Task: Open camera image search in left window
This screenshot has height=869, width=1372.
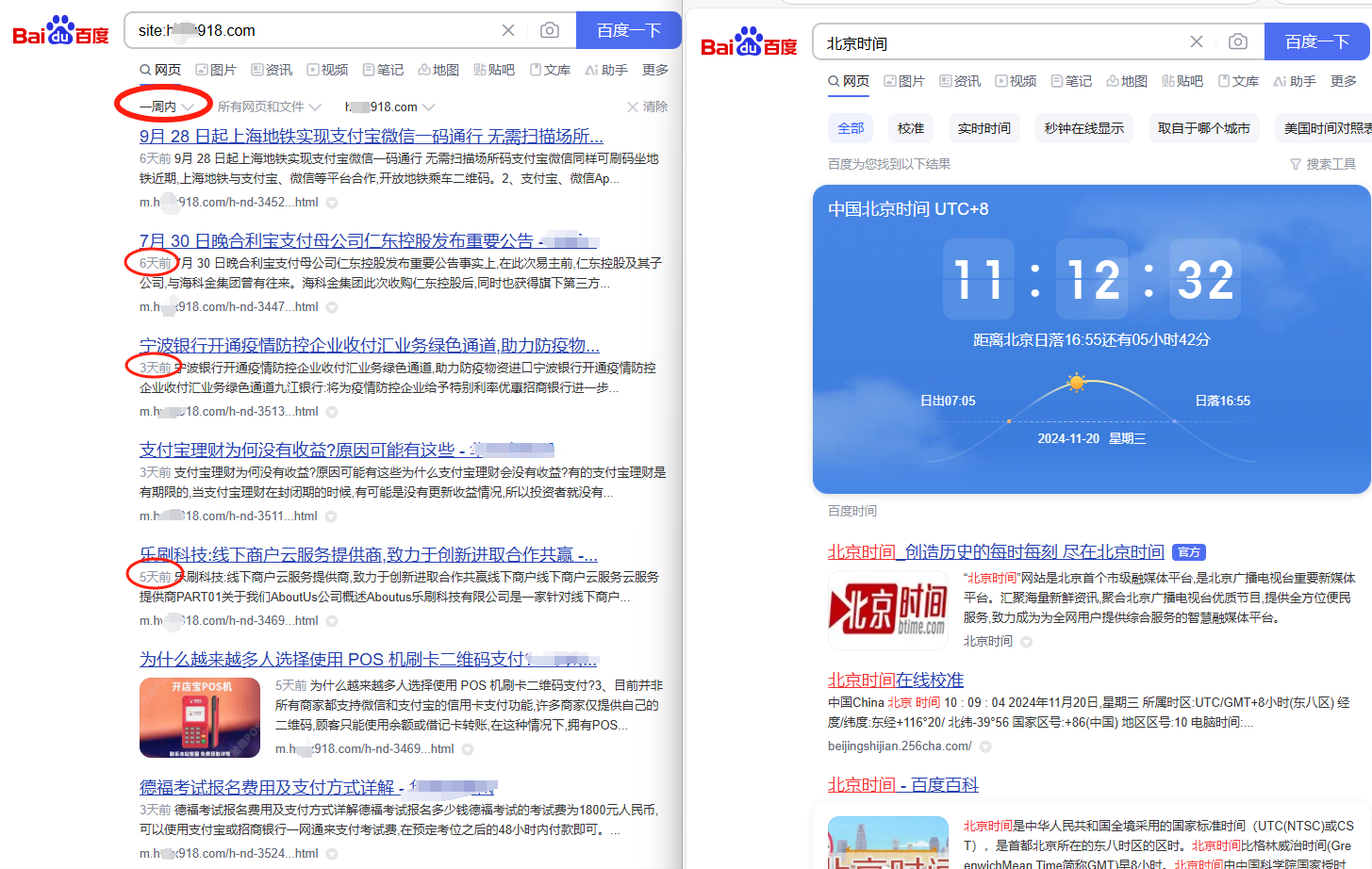Action: [x=550, y=30]
